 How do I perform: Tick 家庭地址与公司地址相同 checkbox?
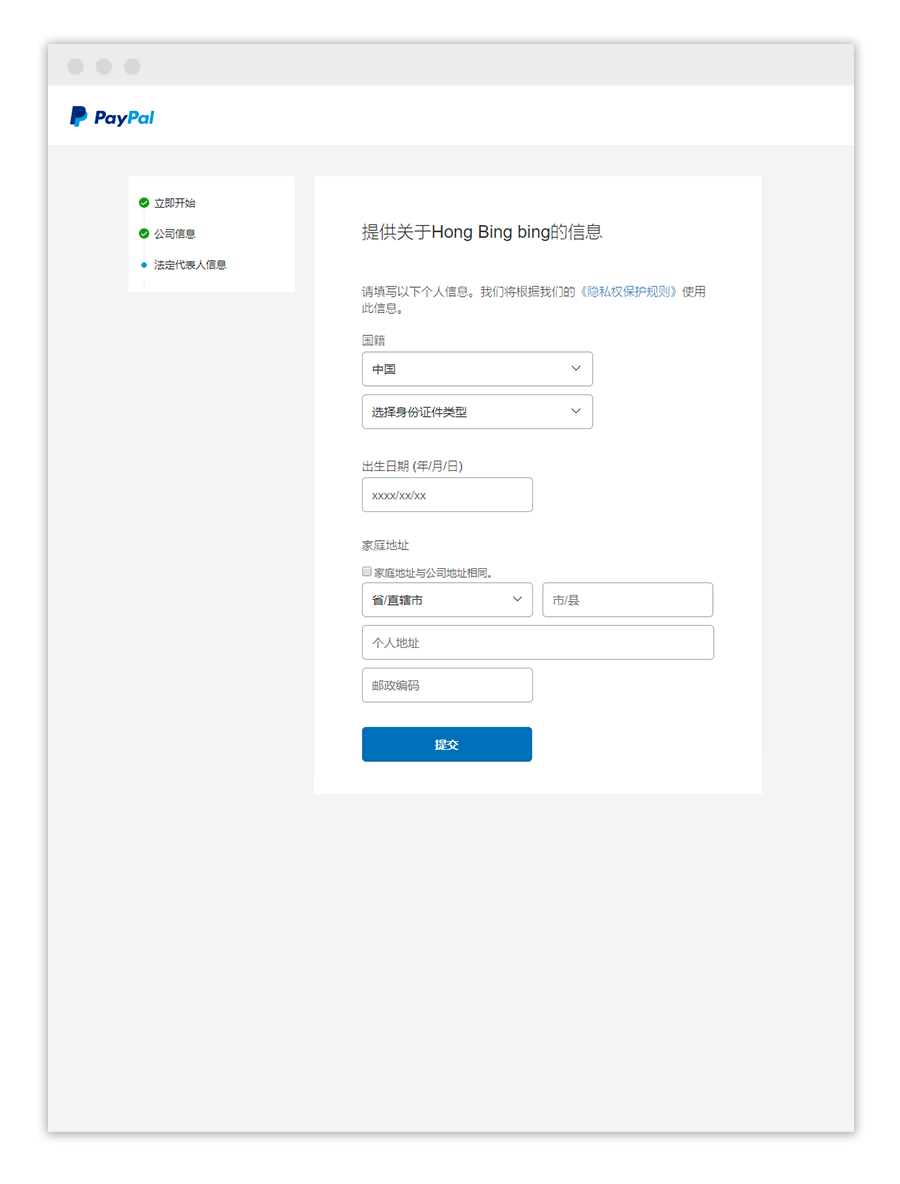pos(367,572)
